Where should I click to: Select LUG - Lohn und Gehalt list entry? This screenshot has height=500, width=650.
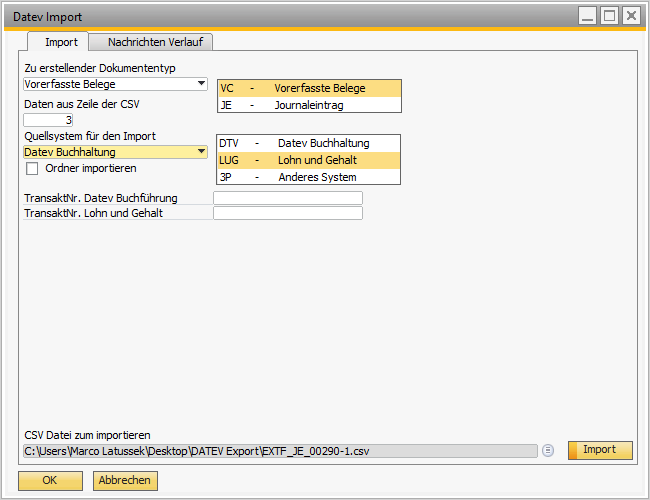click(x=308, y=160)
